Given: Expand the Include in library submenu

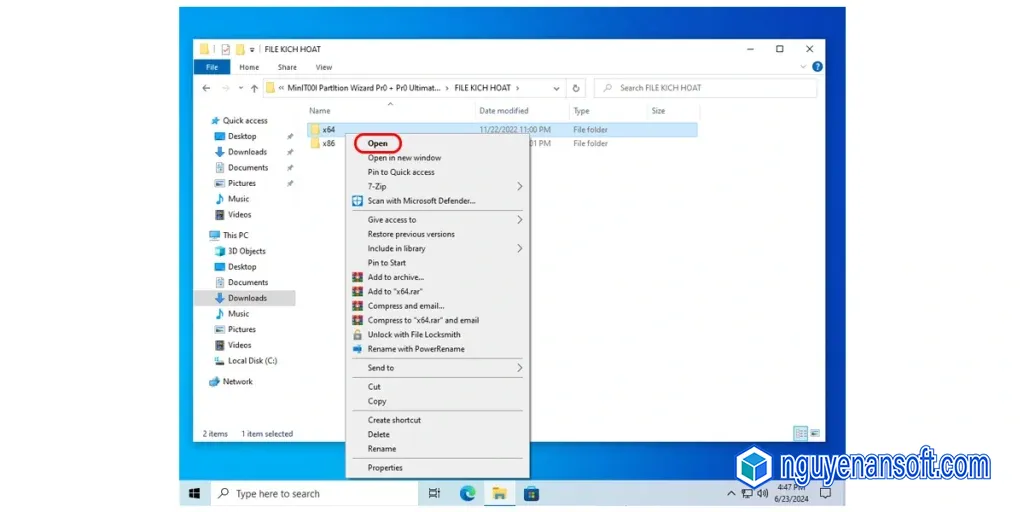Looking at the screenshot, I should 438,248.
